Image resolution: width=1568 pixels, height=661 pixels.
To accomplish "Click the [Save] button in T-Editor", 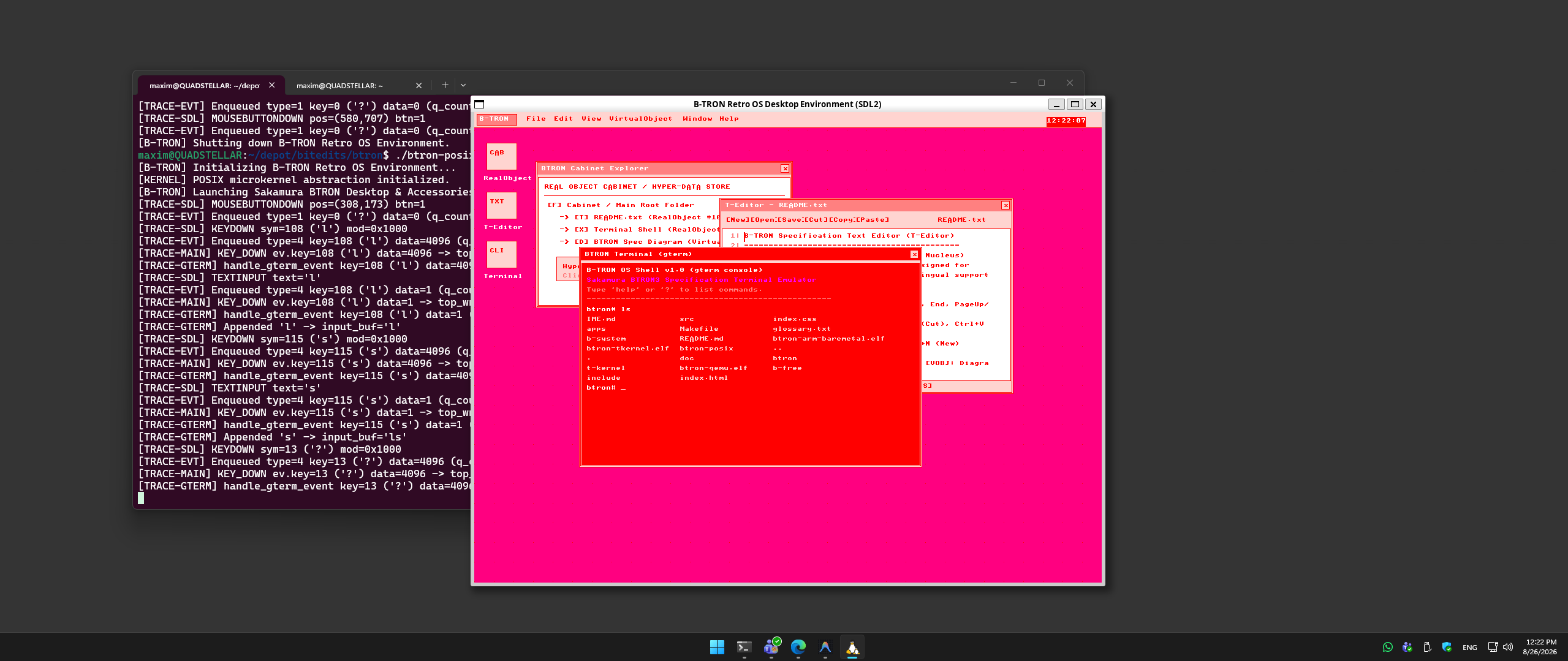I will tap(790, 220).
